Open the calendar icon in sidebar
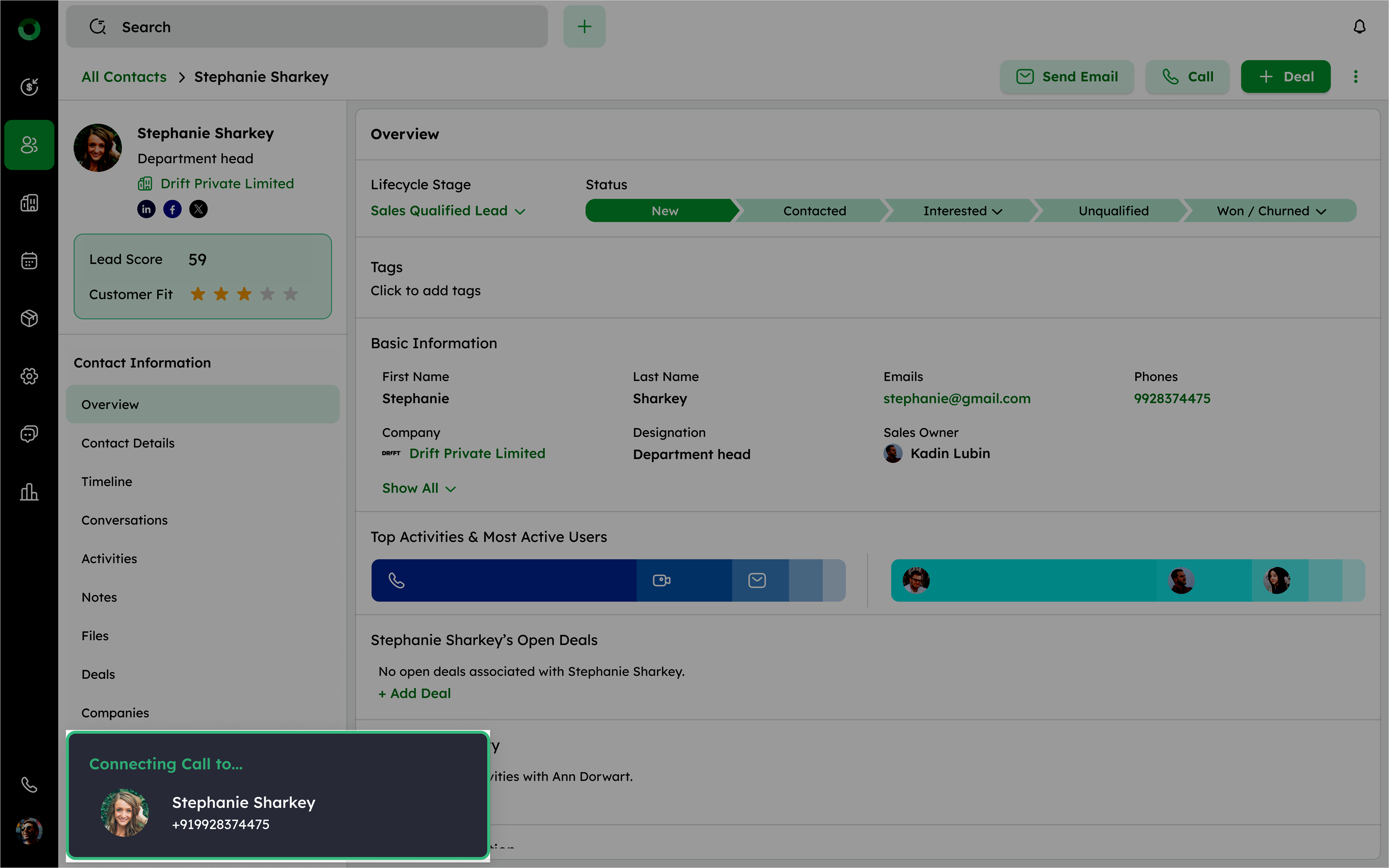1389x868 pixels. pyautogui.click(x=29, y=261)
